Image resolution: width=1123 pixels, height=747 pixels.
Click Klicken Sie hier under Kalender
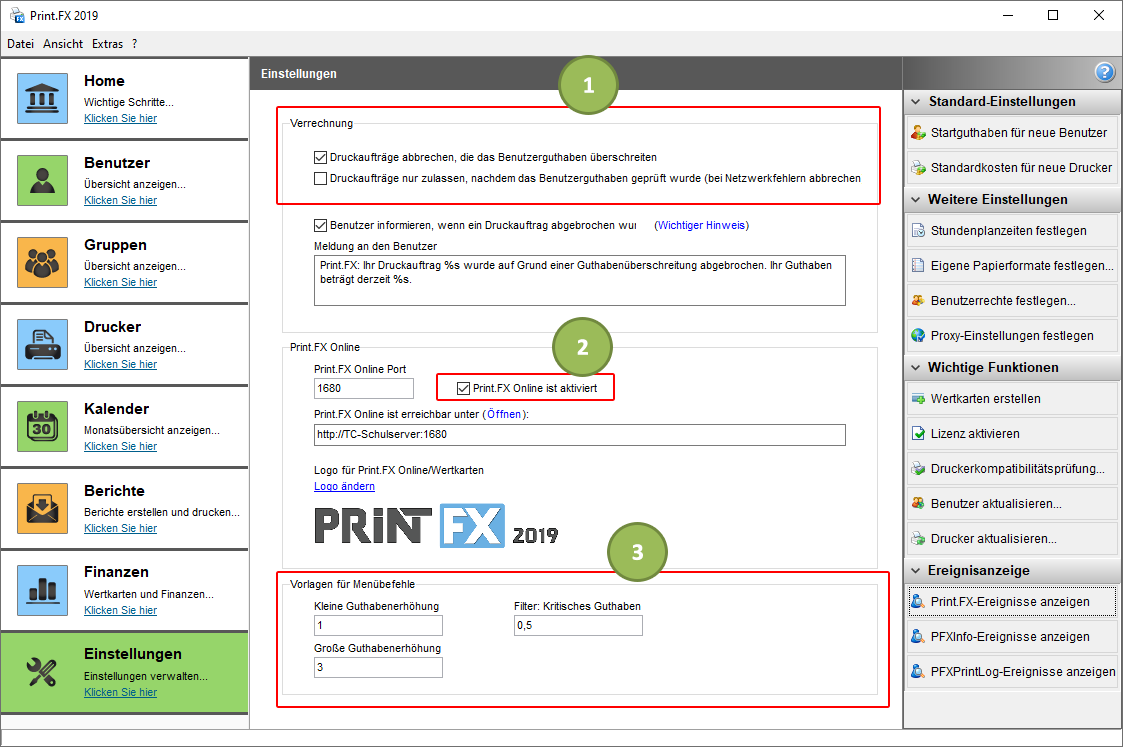click(x=120, y=446)
